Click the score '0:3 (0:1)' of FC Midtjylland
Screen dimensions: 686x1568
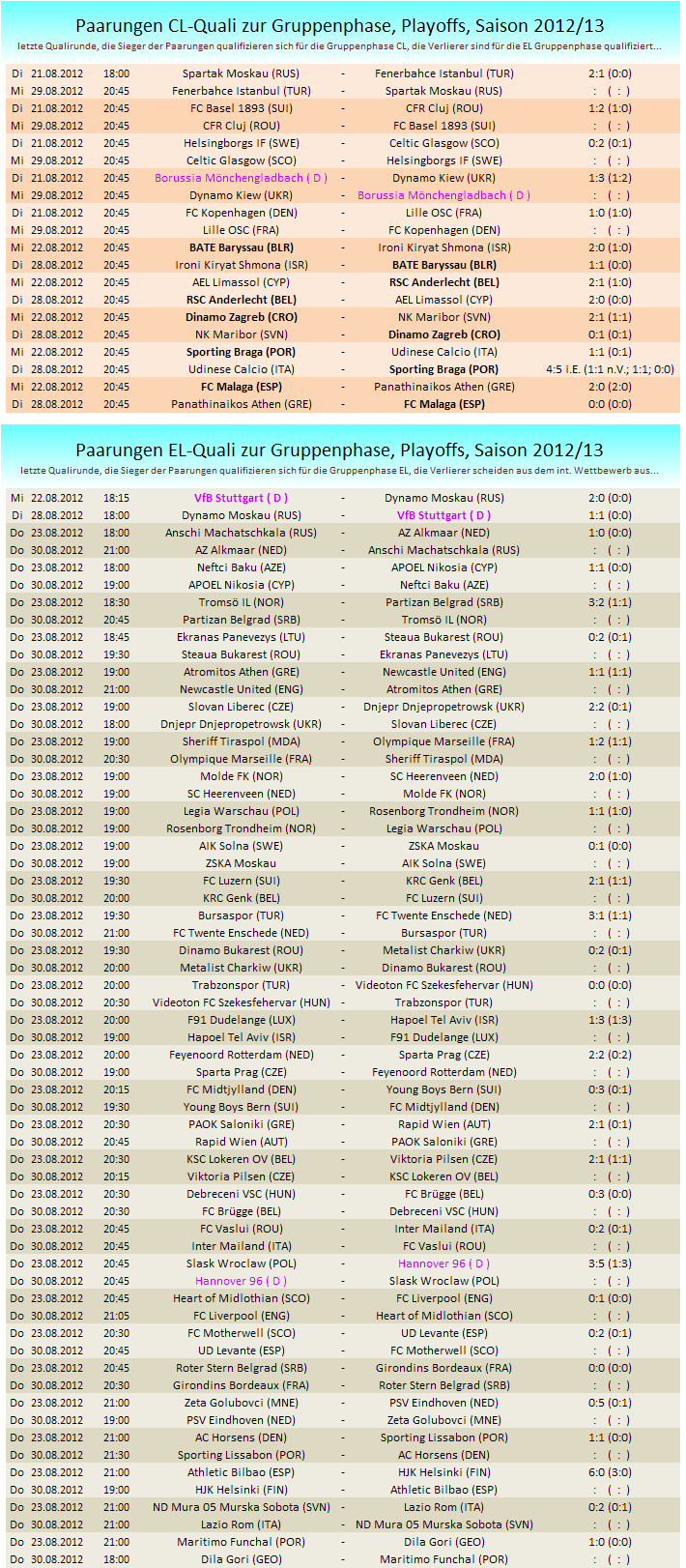(610, 1089)
